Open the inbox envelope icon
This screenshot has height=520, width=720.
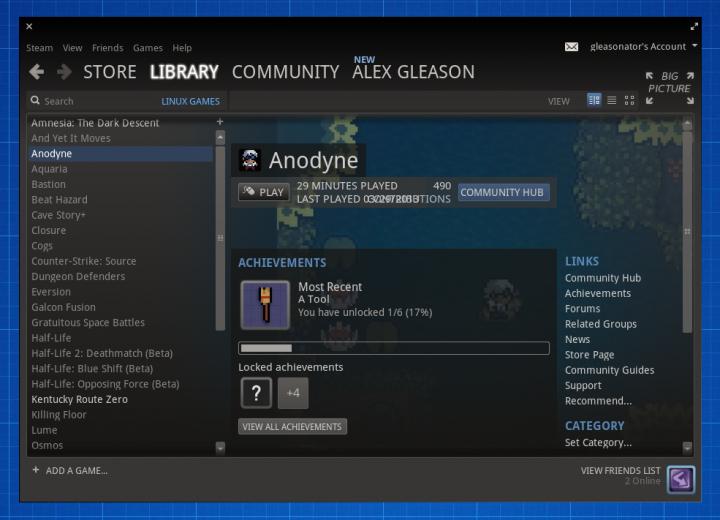tap(571, 47)
